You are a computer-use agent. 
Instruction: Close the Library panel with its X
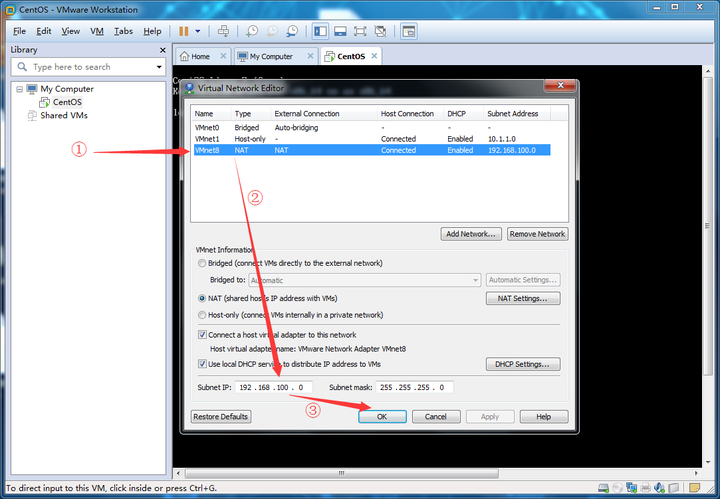click(163, 50)
